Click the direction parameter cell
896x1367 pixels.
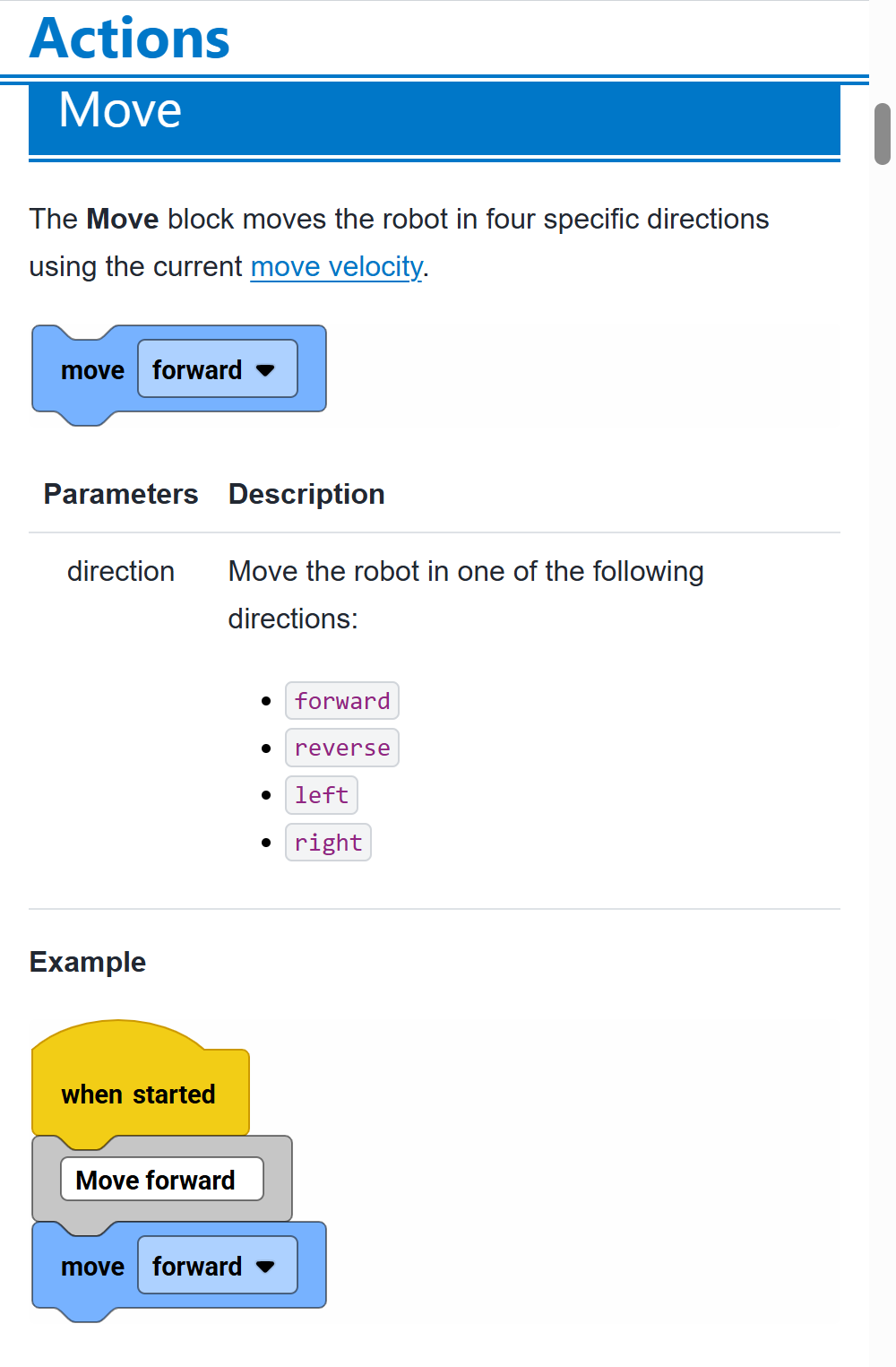point(121,572)
